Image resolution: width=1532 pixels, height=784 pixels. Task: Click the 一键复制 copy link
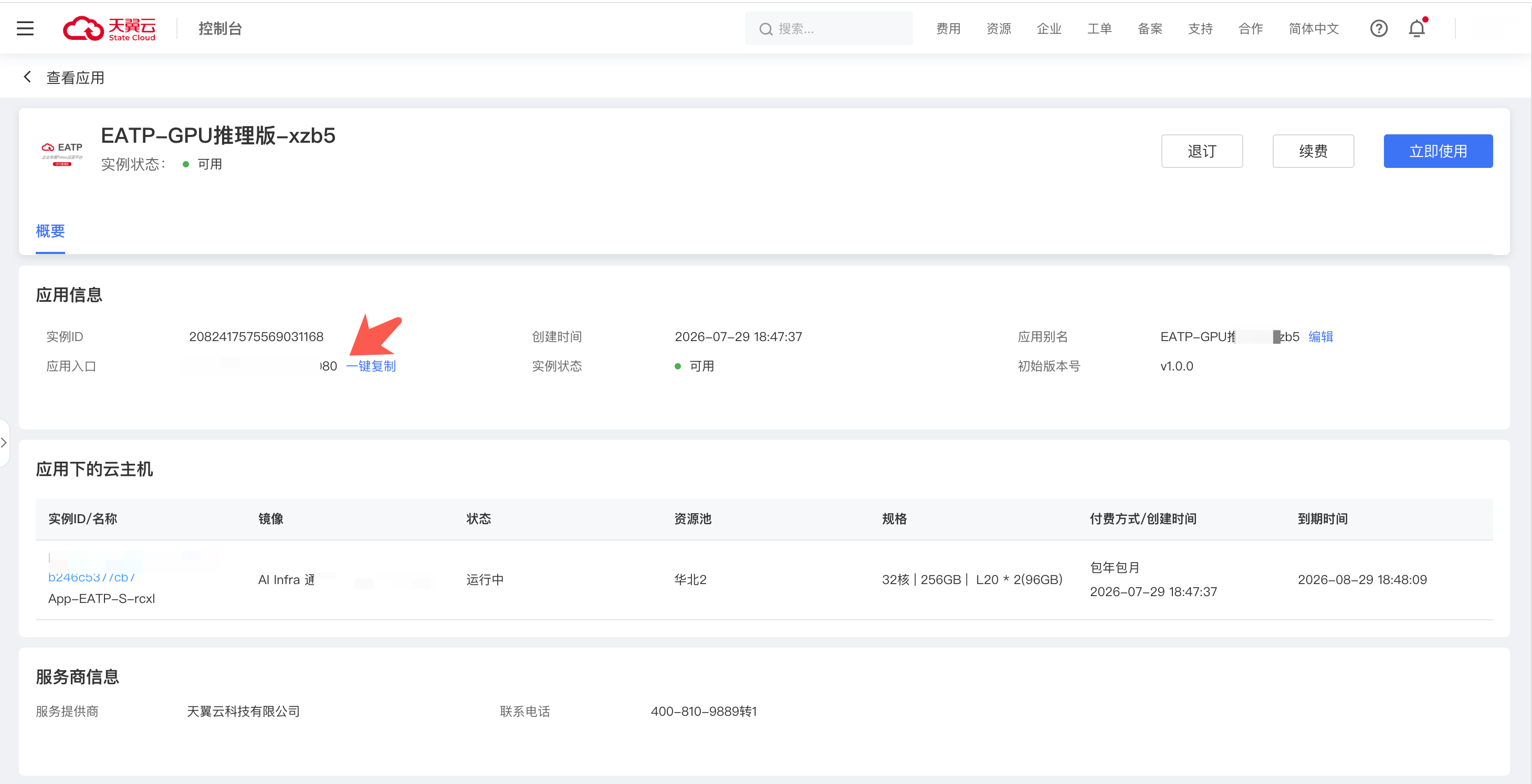coord(371,366)
